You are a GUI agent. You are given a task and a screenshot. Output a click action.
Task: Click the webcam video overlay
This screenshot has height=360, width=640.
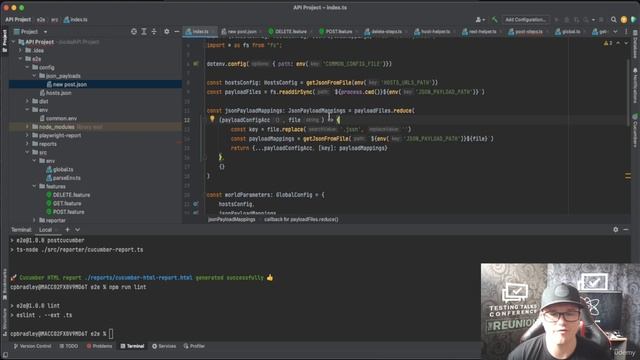560,311
